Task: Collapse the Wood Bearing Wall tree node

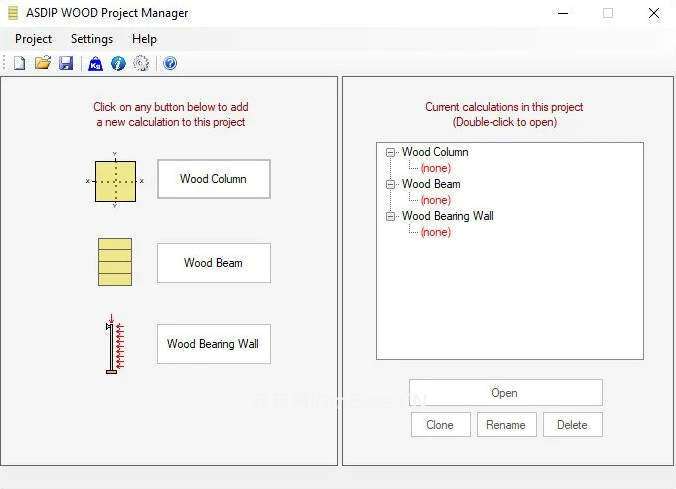Action: click(390, 216)
